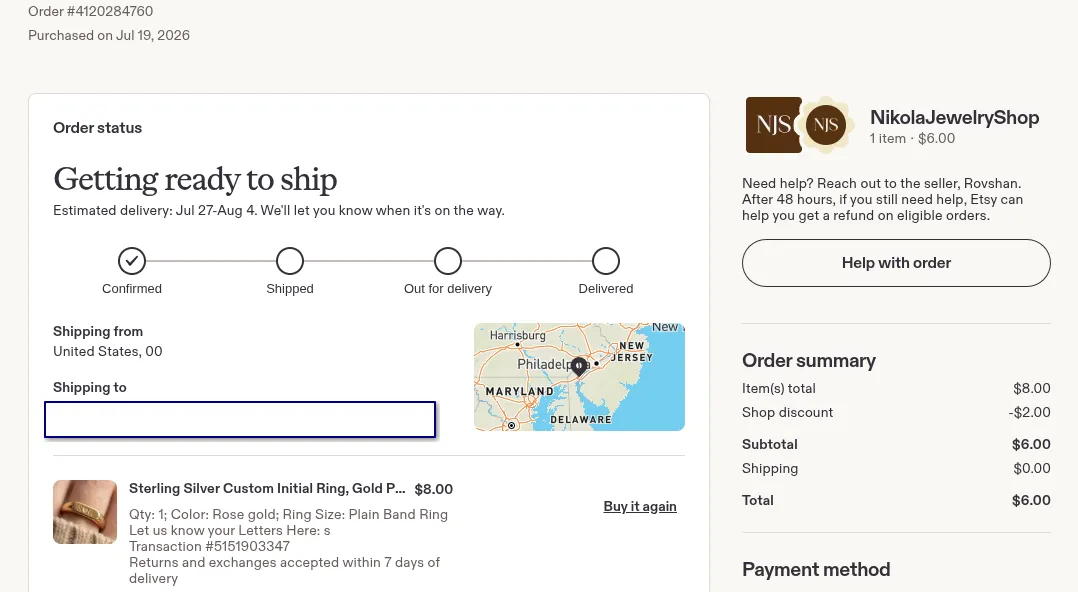Click the Payment method heading
Screen dimensions: 1078x592
pos(816,569)
